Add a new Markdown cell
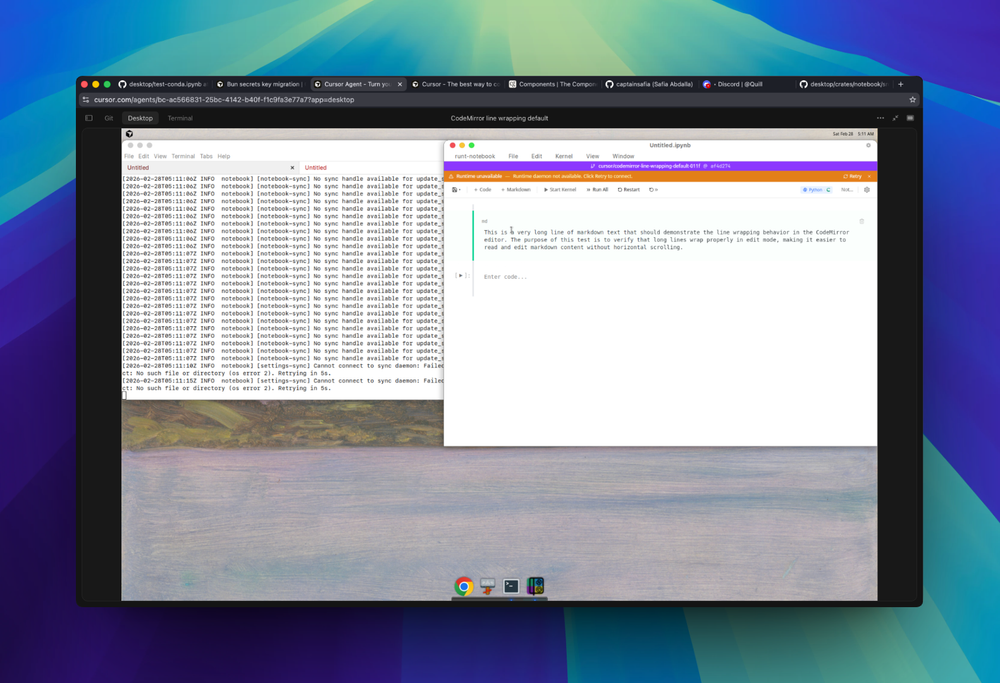Screen dimensions: 1000x683 (516, 189)
